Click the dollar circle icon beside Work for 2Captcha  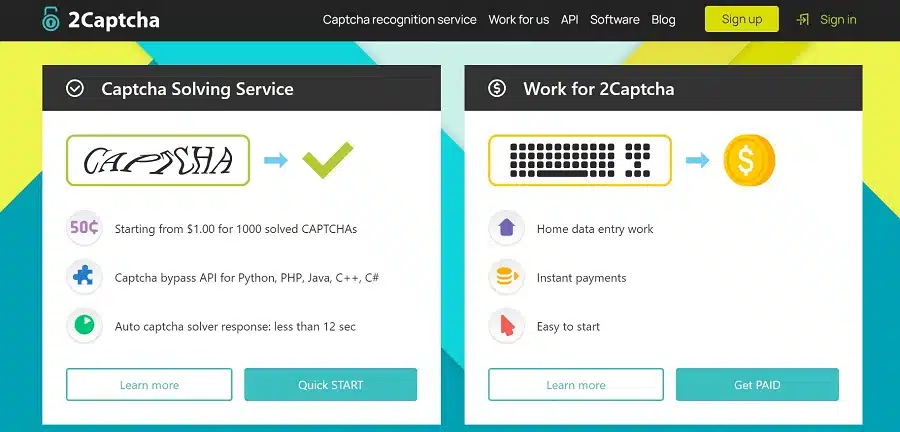(x=497, y=89)
